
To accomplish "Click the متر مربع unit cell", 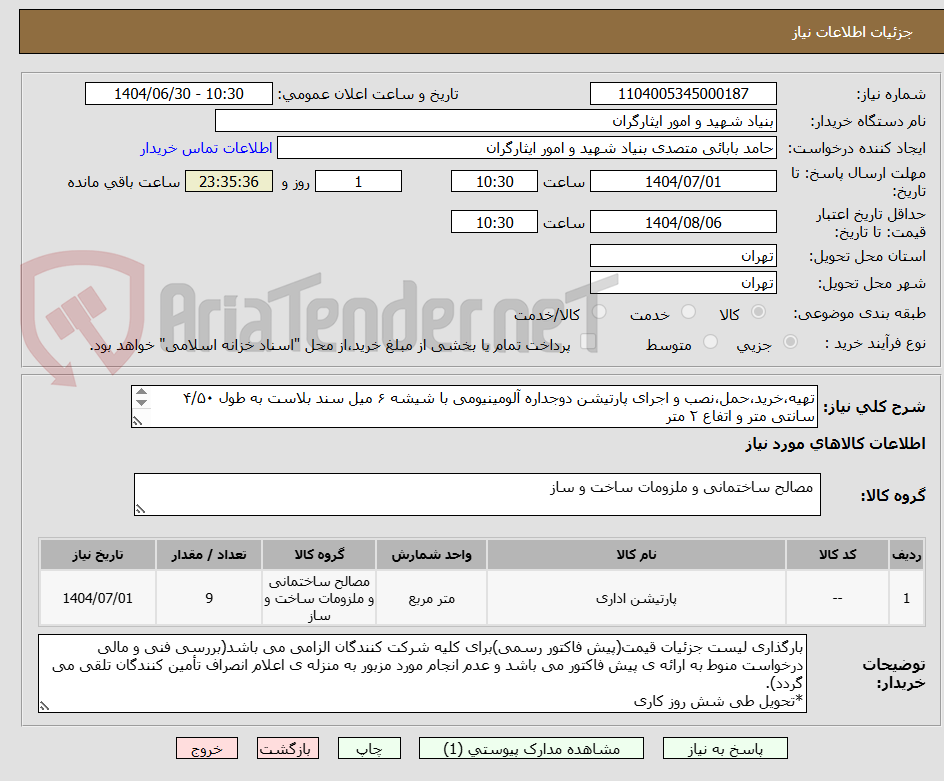I will pyautogui.click(x=432, y=598).
